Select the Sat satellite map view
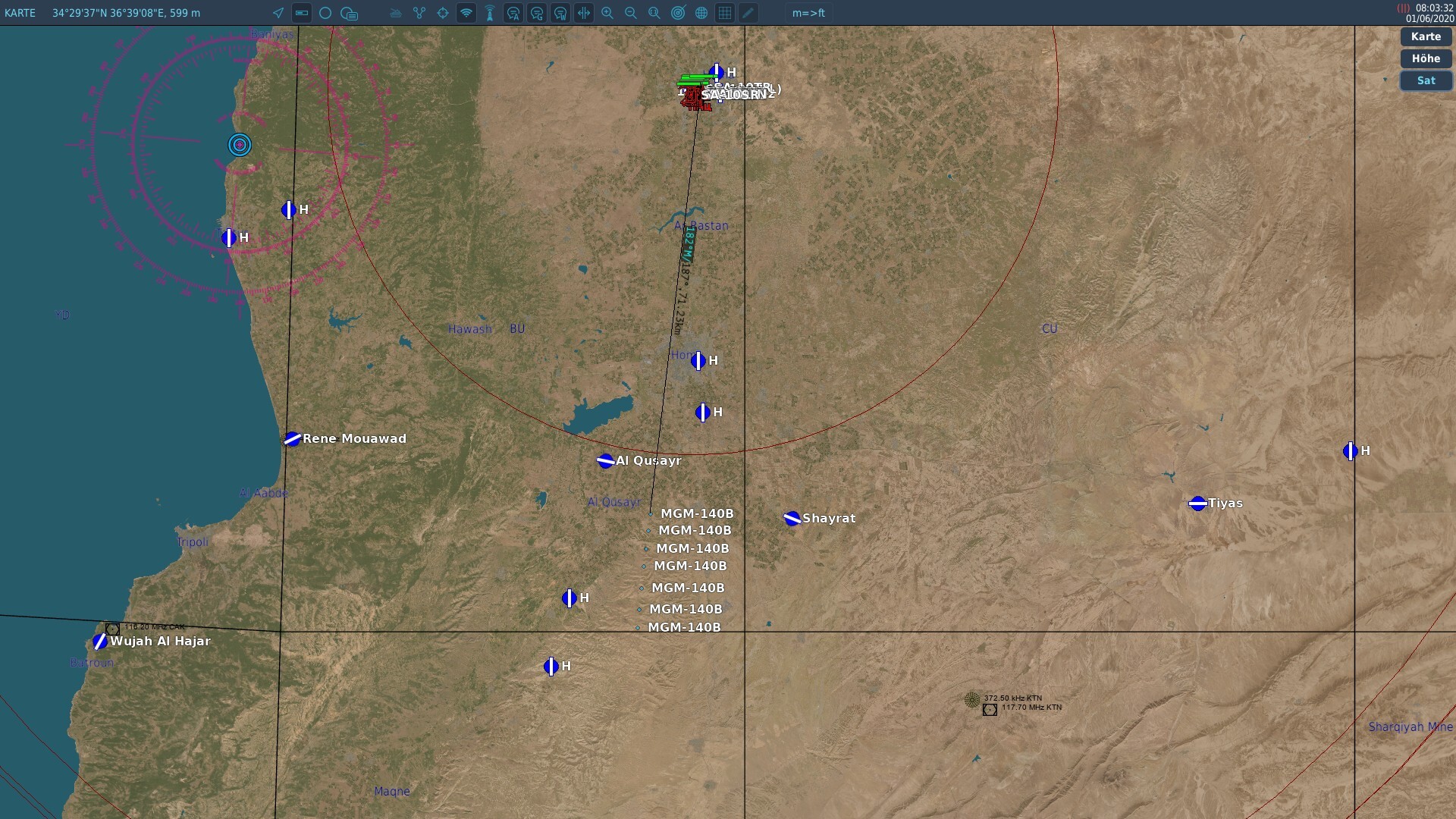Viewport: 1456px width, 819px height. click(x=1426, y=80)
